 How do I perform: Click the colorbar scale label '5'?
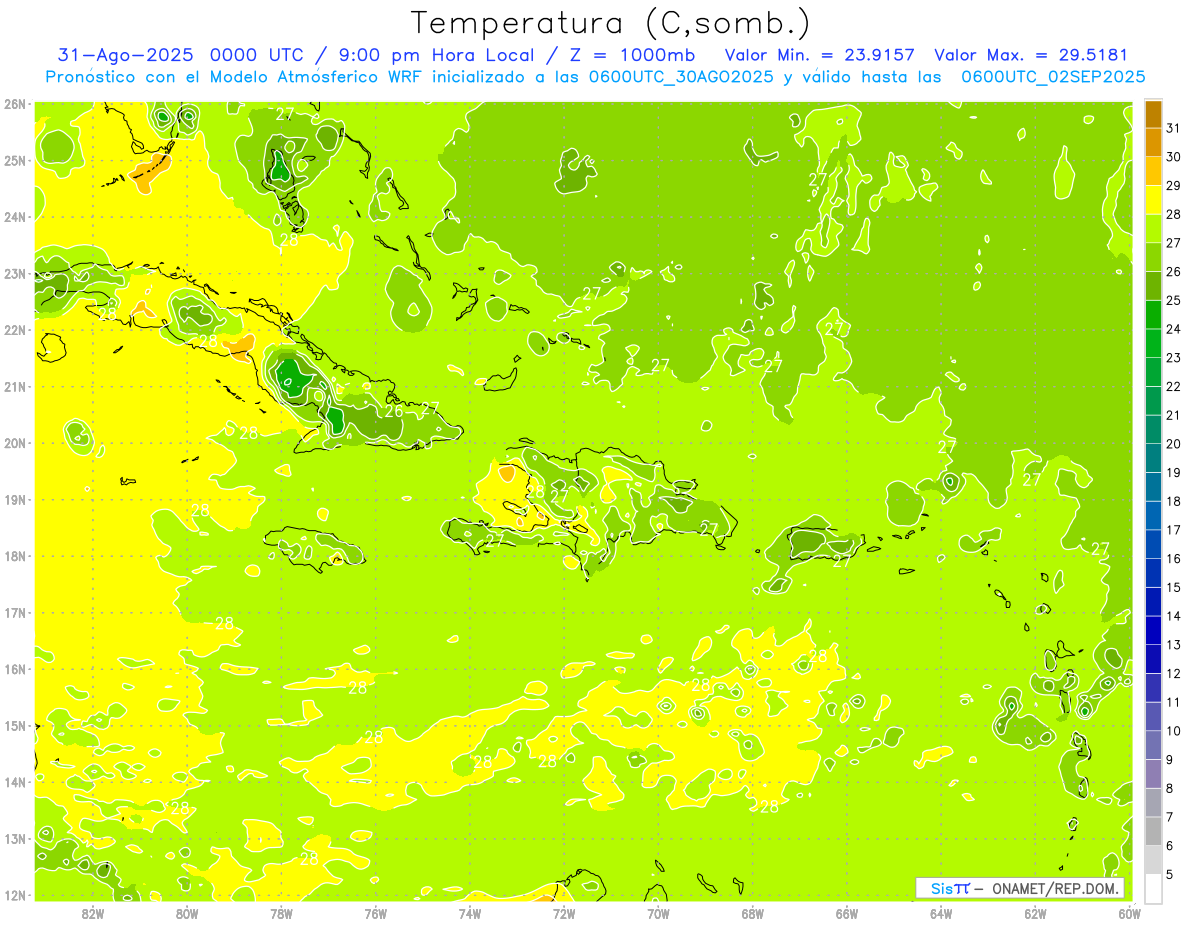(x=1171, y=875)
